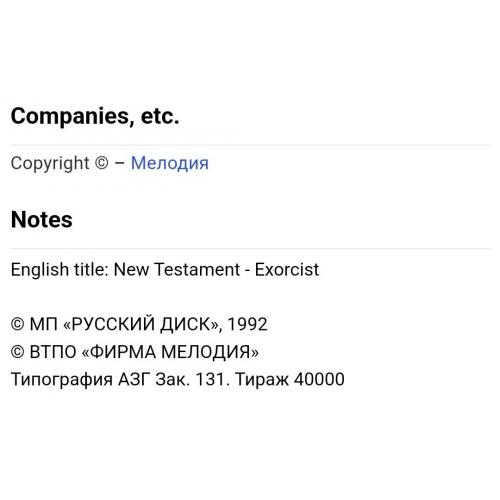Select the Copyright © label text
Viewport: 500px width, 500px height.
pyautogui.click(x=60, y=163)
